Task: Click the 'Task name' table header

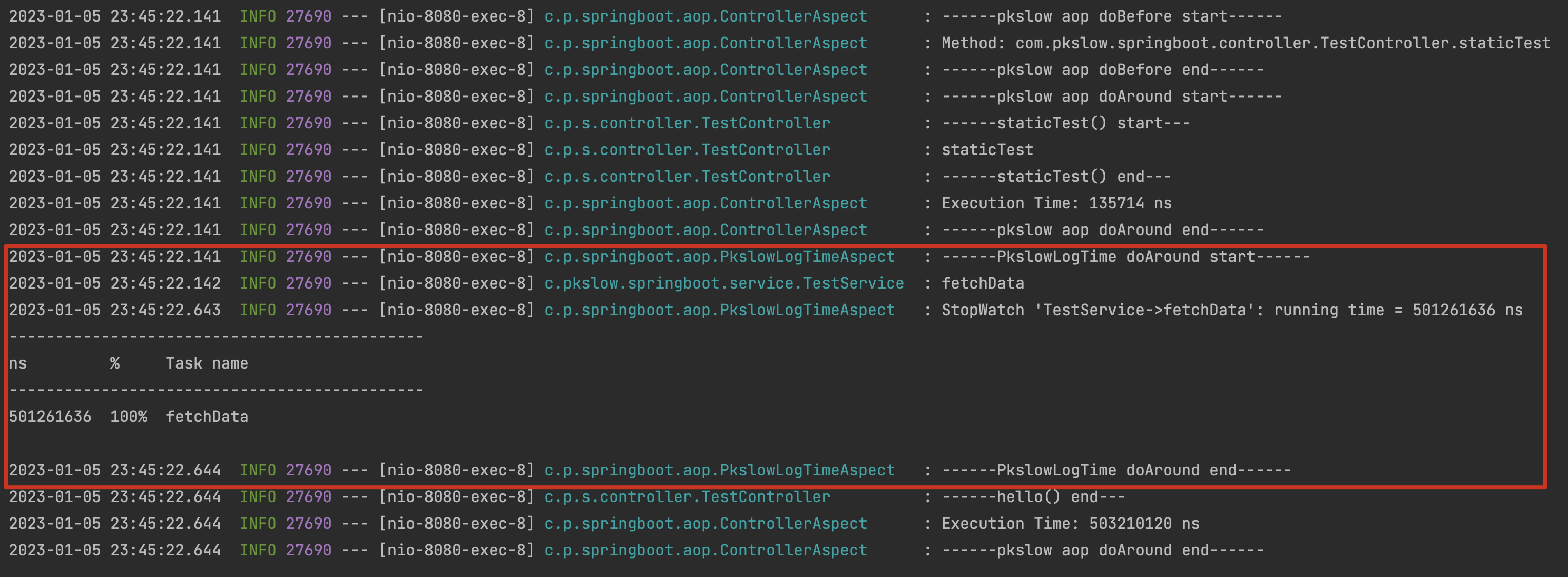Action: coord(207,364)
